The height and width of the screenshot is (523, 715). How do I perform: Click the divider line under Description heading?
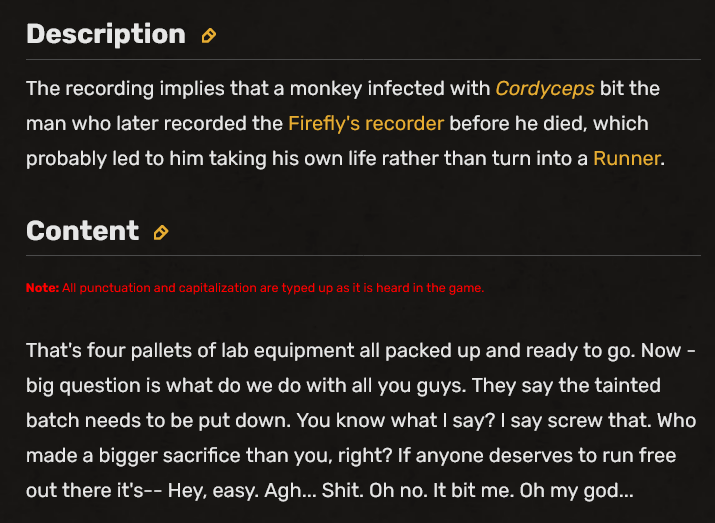pos(363,59)
